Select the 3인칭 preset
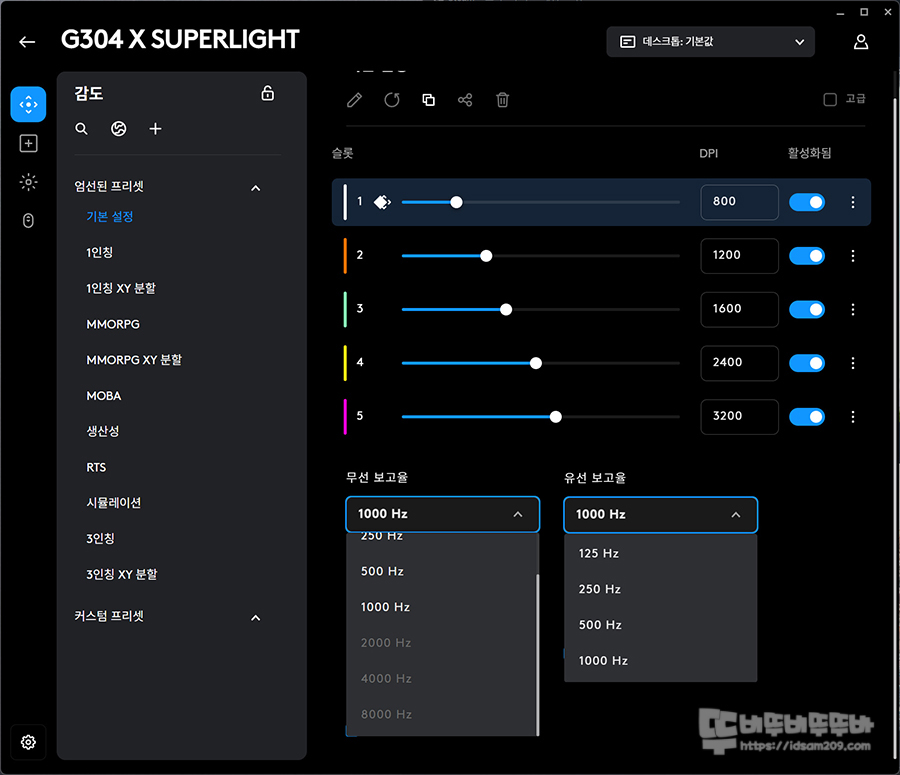900x775 pixels. (100, 538)
